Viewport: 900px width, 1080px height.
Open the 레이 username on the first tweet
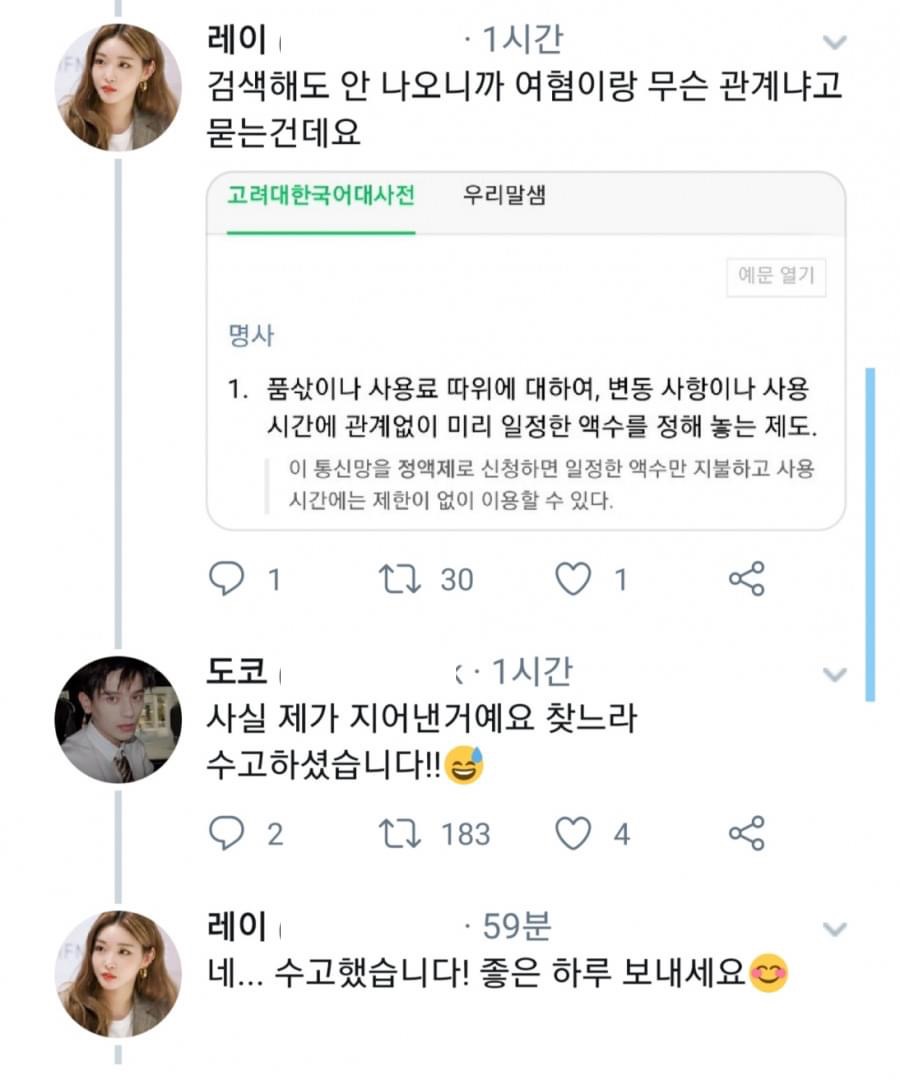pyautogui.click(x=235, y=40)
